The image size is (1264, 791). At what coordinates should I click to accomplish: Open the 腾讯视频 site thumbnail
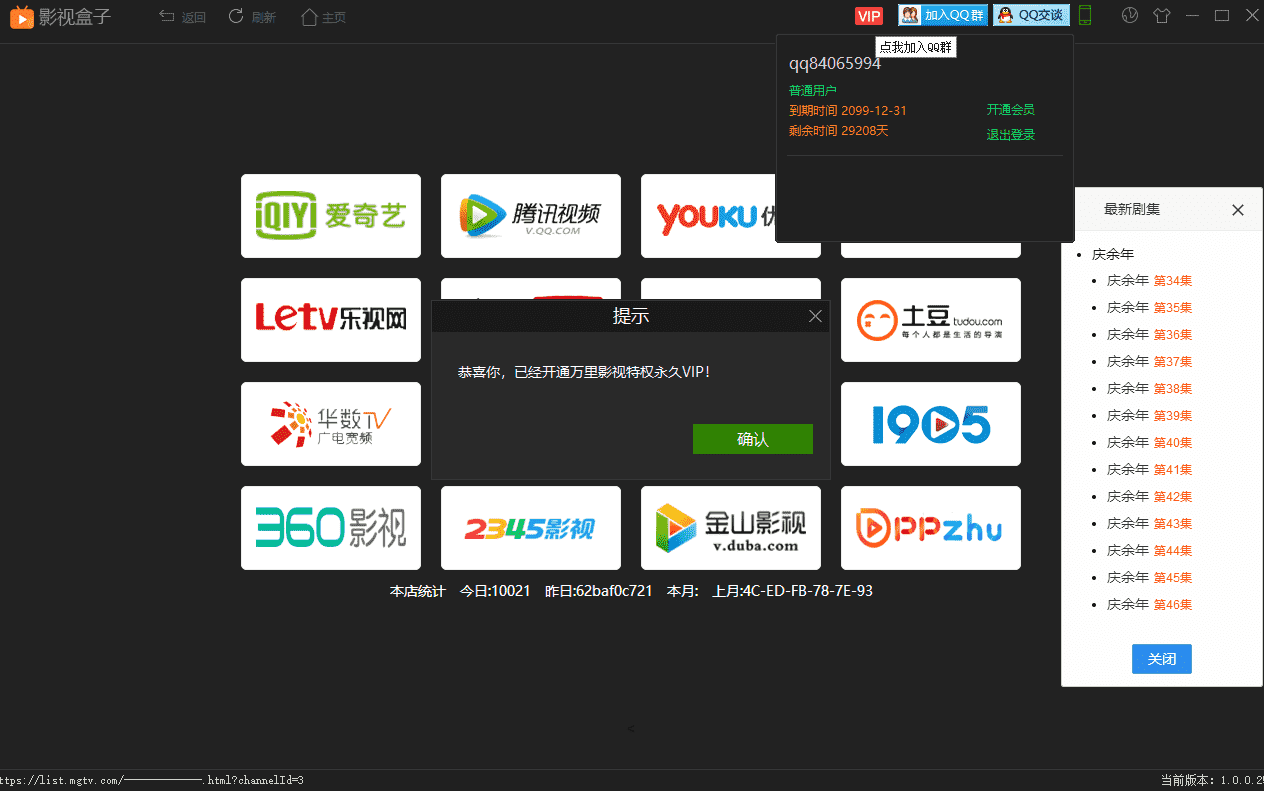pyautogui.click(x=530, y=216)
